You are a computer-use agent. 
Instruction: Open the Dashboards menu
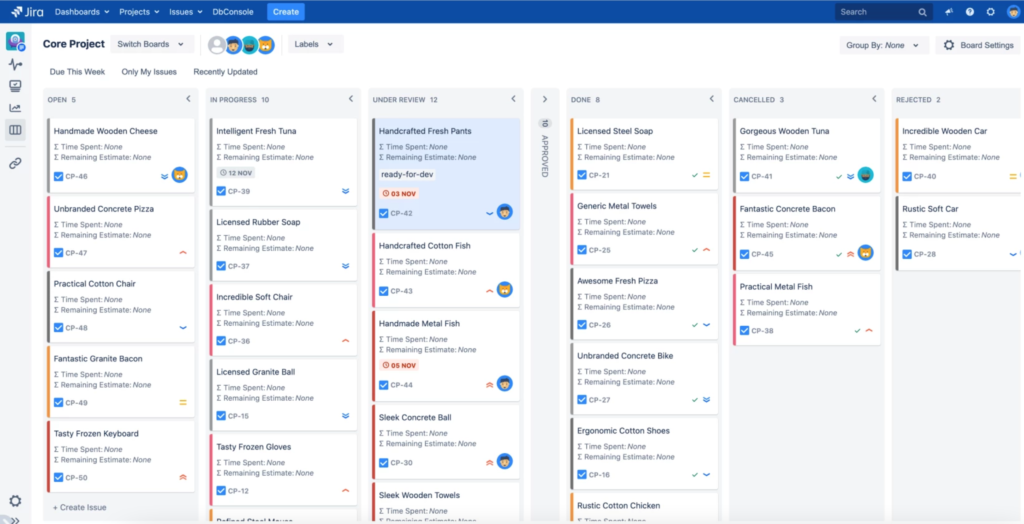coord(81,12)
